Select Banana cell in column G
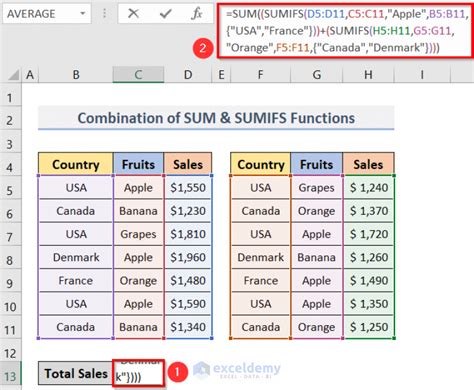The width and height of the screenshot is (474, 390). pos(317,257)
